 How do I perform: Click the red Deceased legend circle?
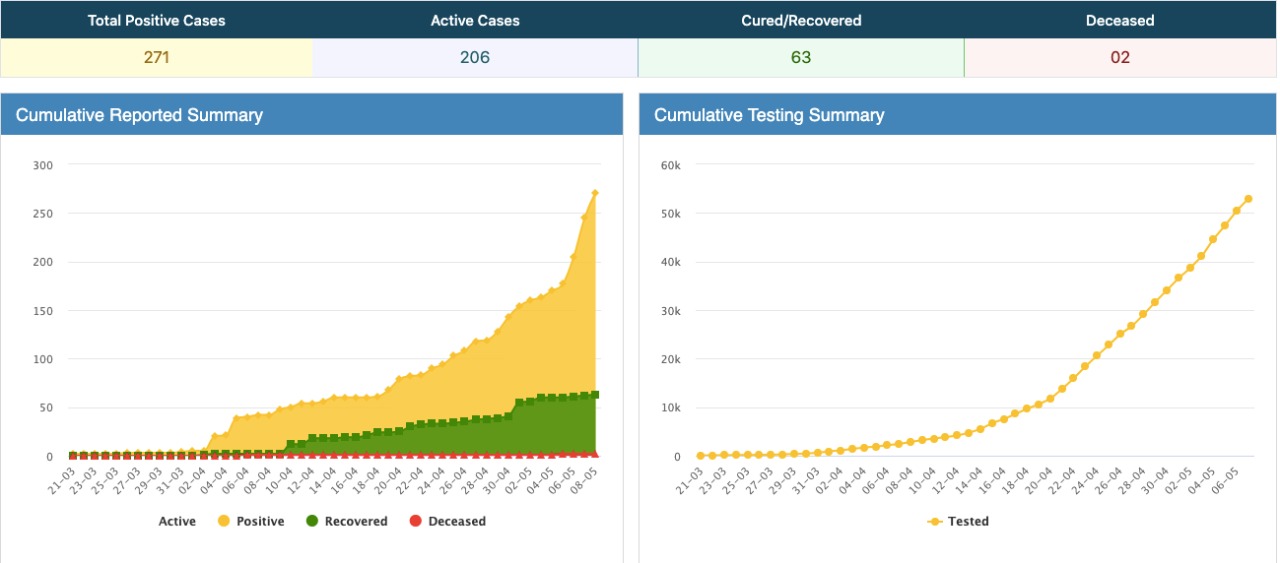pos(417,521)
